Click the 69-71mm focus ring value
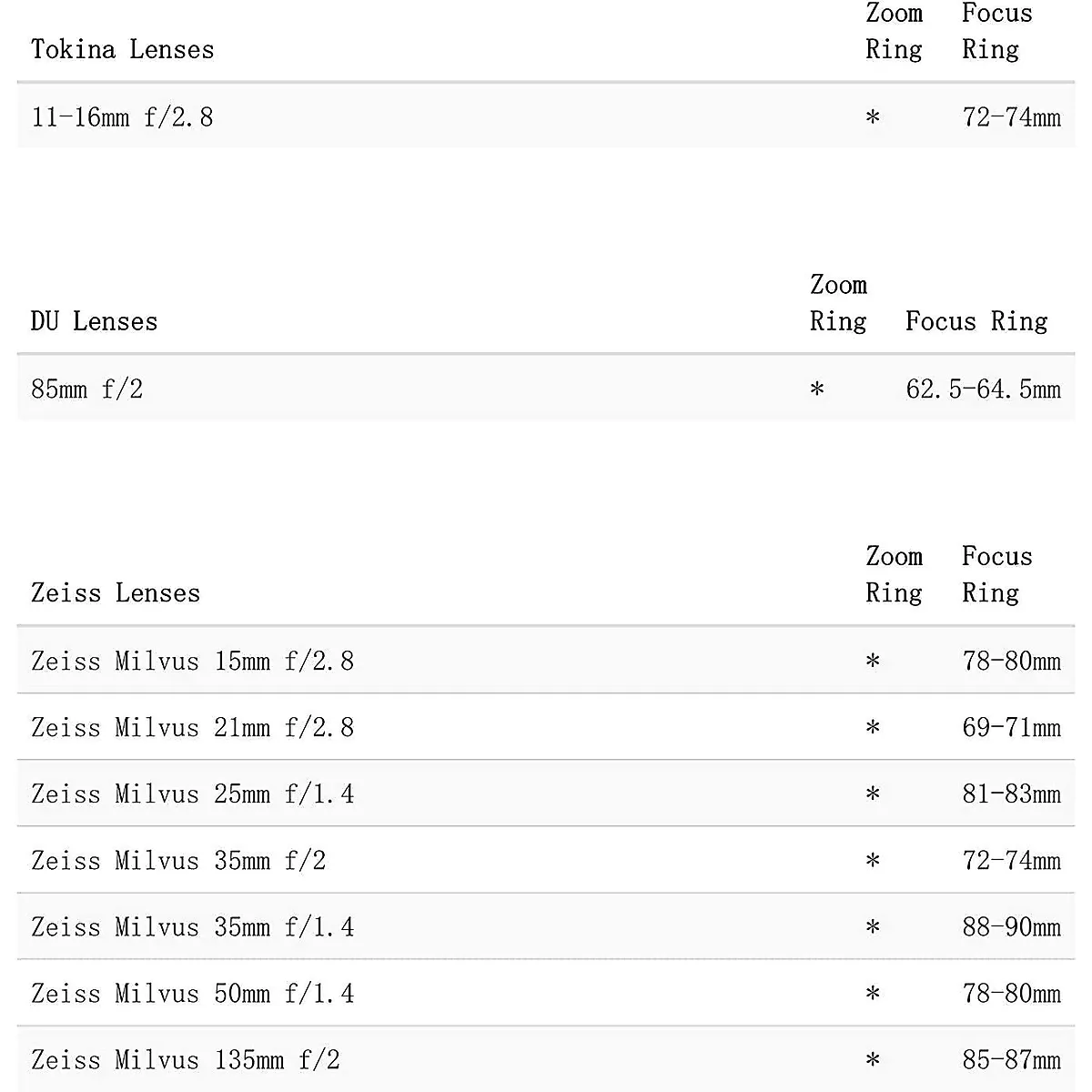This screenshot has height=1092, width=1092. pos(1011,727)
